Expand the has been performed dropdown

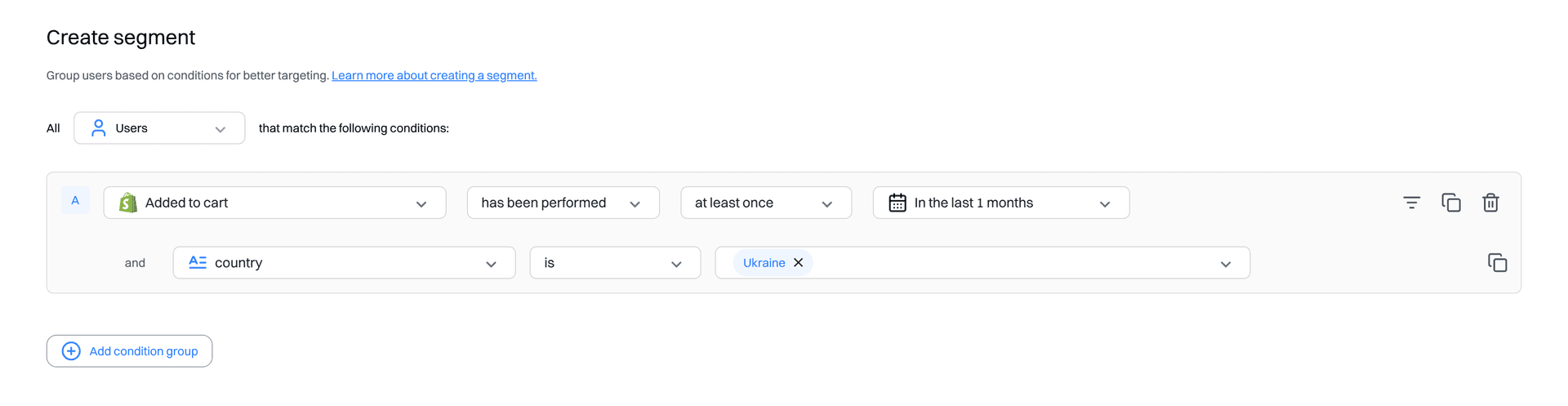point(563,203)
